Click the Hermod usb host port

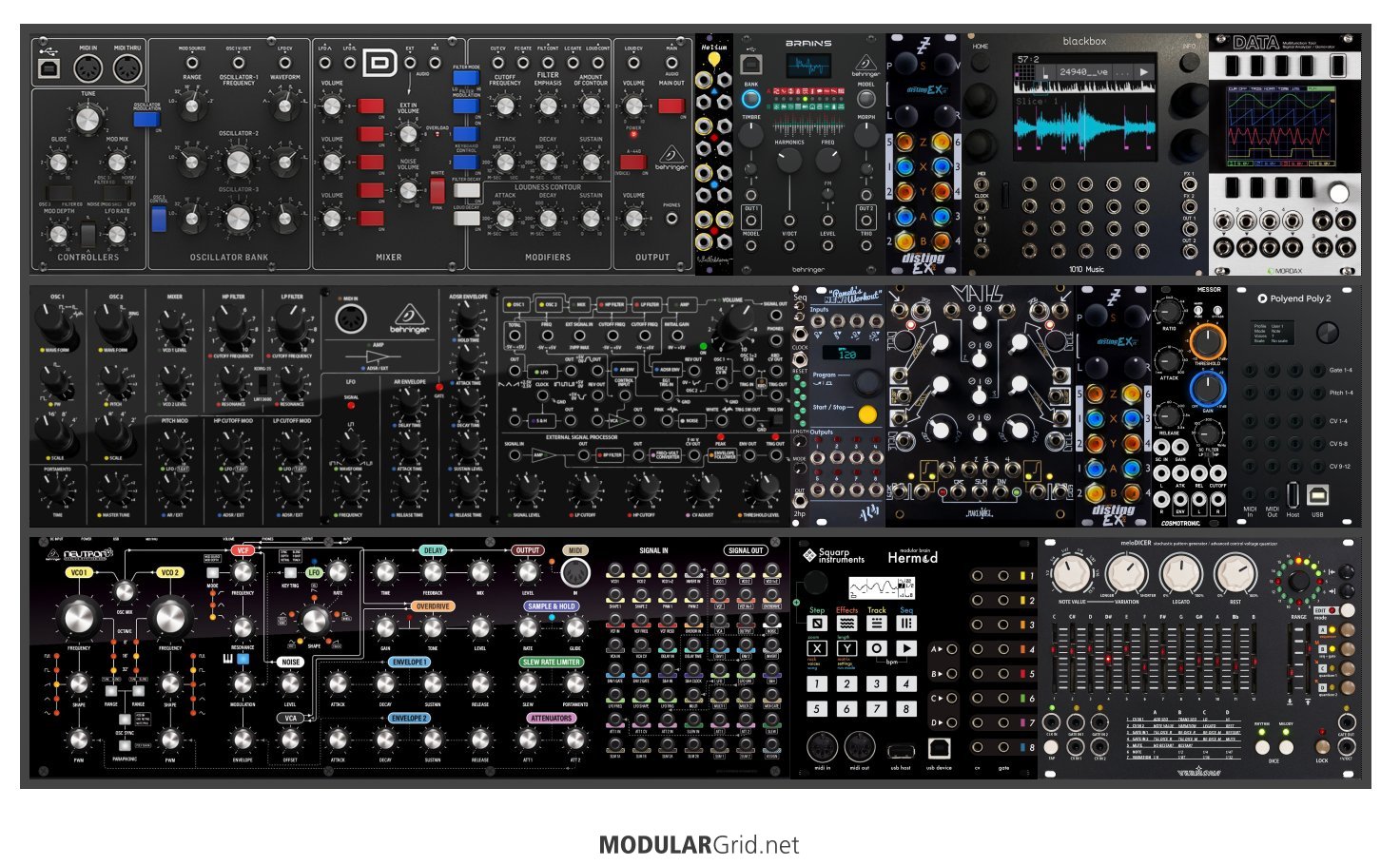(x=901, y=750)
